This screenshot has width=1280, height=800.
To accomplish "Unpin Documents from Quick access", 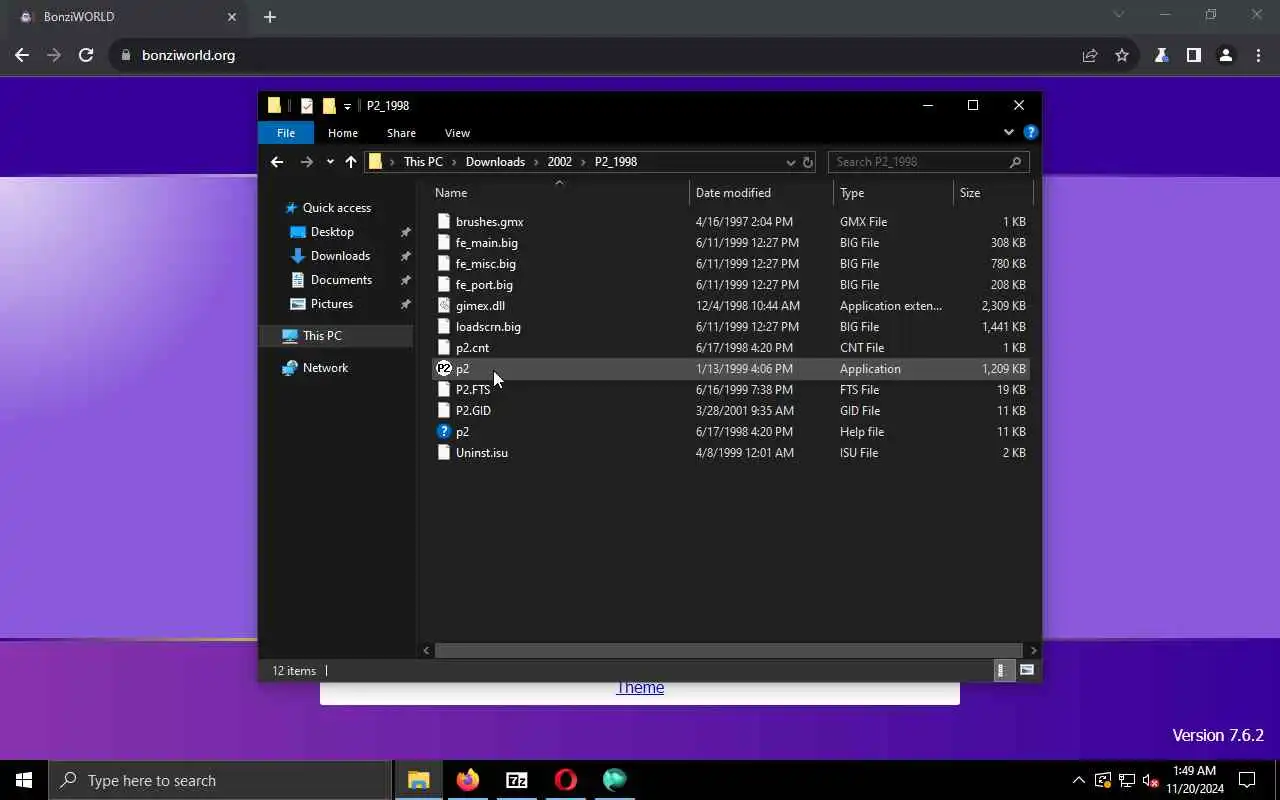I will click(405, 280).
